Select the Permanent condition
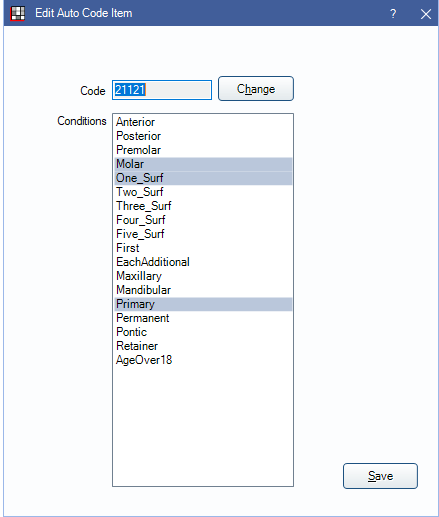439x517 pixels. (203, 318)
